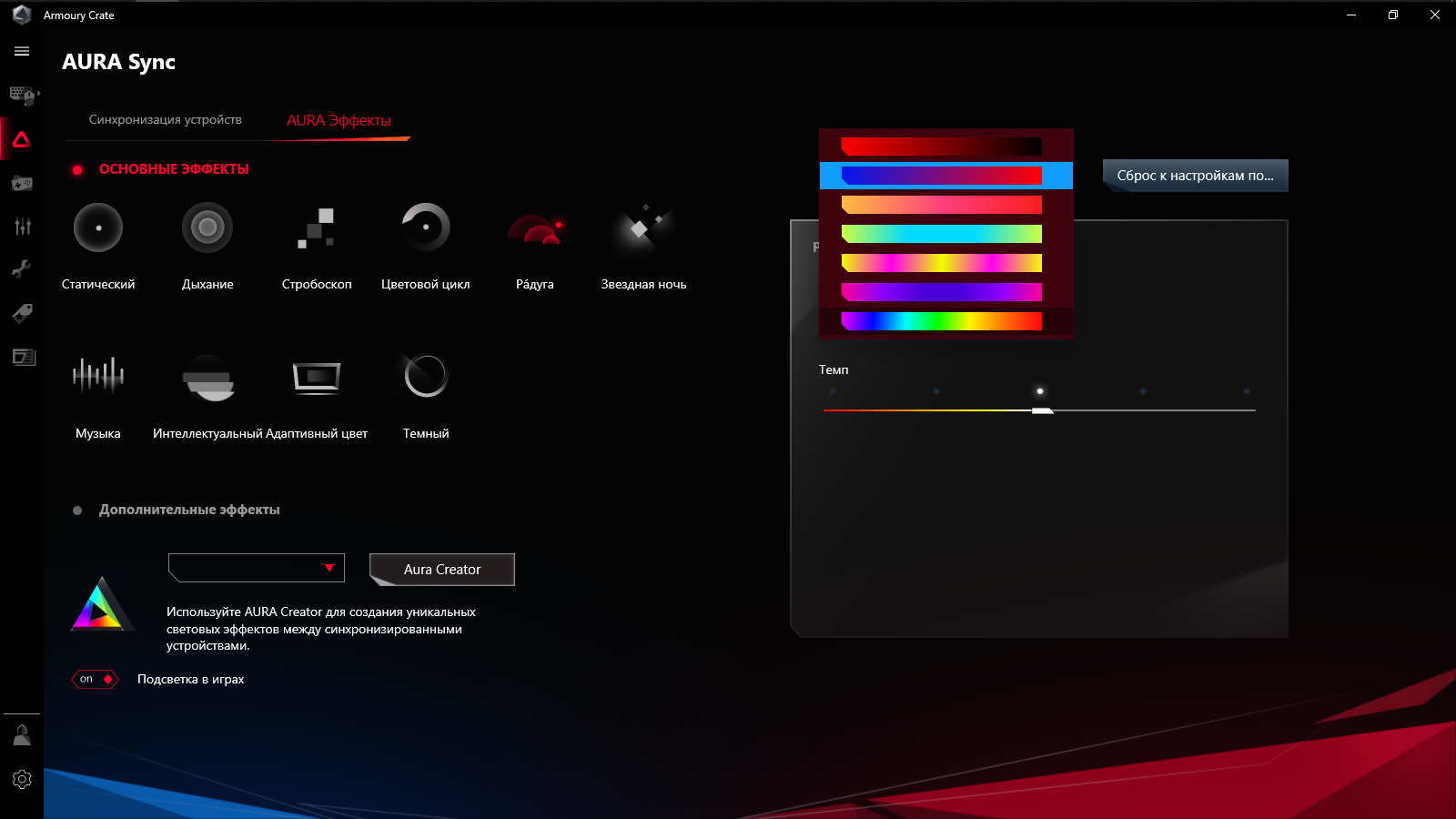Select the Звездная ночь effect icon
Viewport: 1456px width, 819px height.
tap(644, 227)
